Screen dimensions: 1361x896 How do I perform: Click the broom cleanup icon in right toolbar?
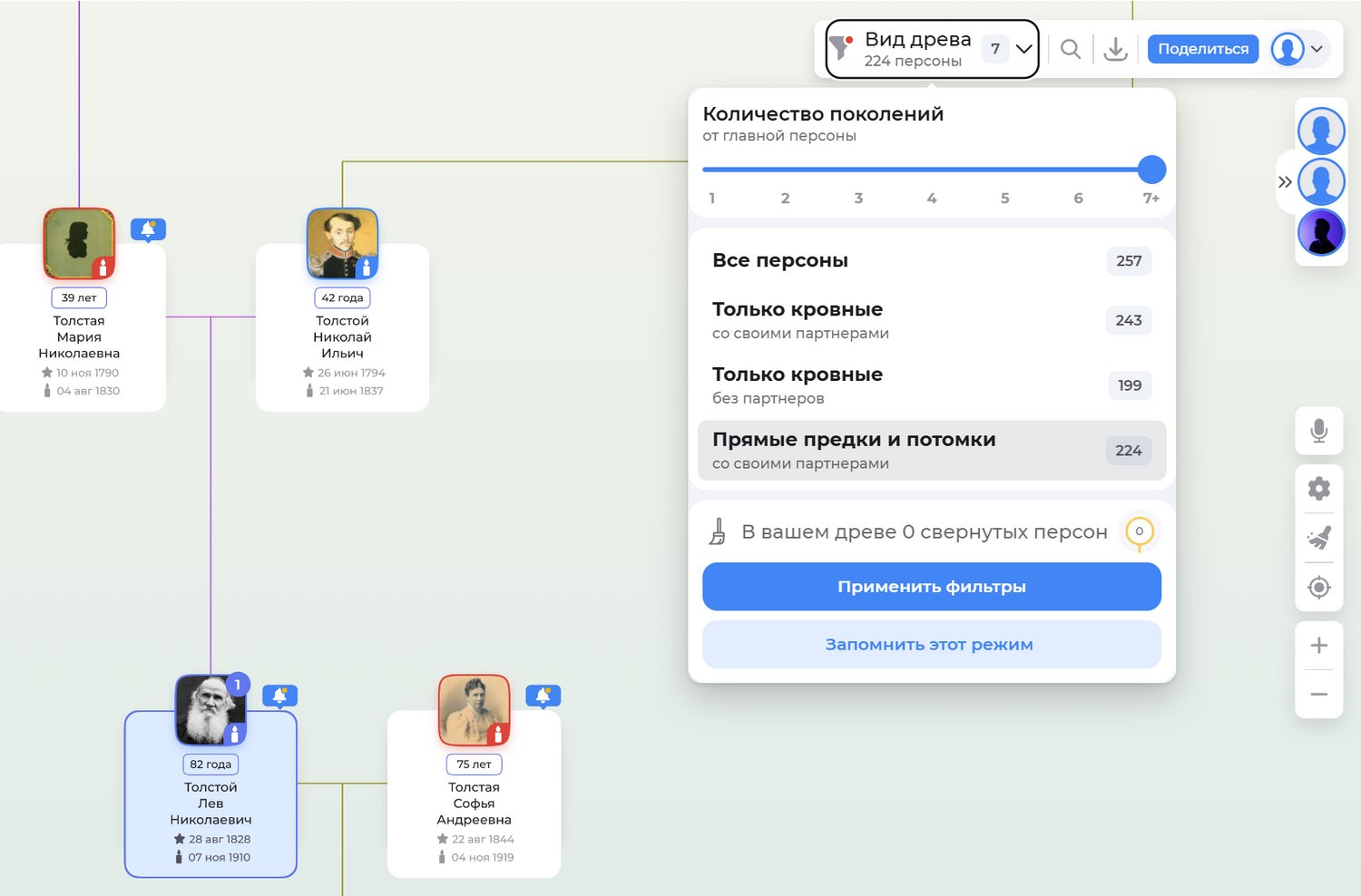(1318, 538)
